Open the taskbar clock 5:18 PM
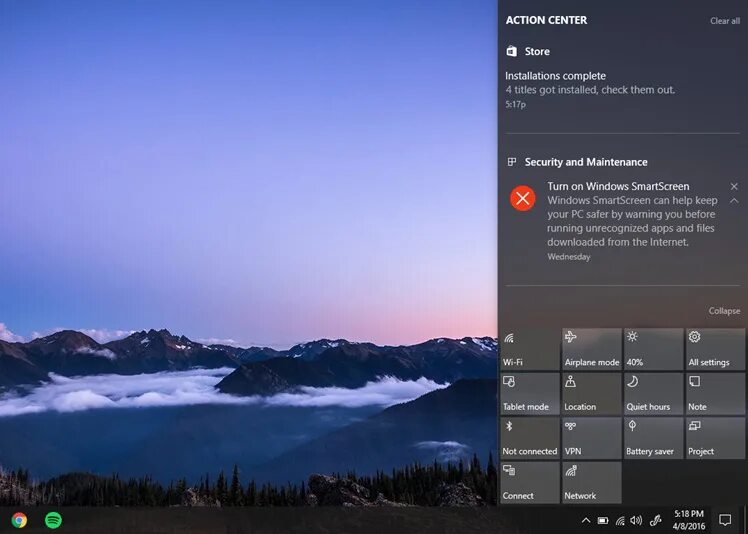Image resolution: width=748 pixels, height=534 pixels. (688, 520)
